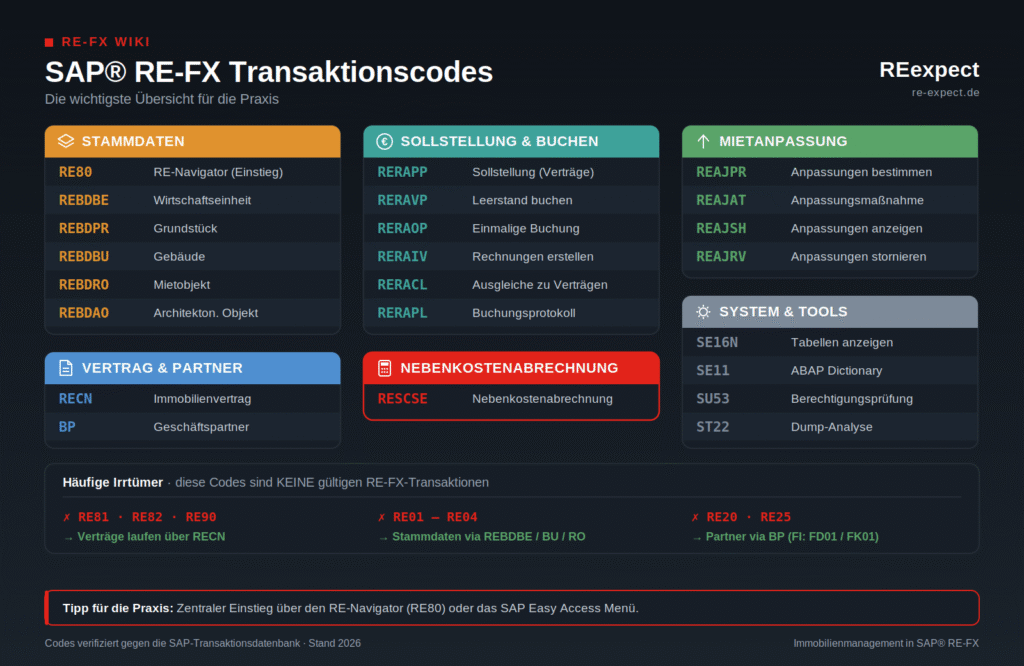Click the SU53 code
The width and height of the screenshot is (1024, 666).
click(x=712, y=398)
